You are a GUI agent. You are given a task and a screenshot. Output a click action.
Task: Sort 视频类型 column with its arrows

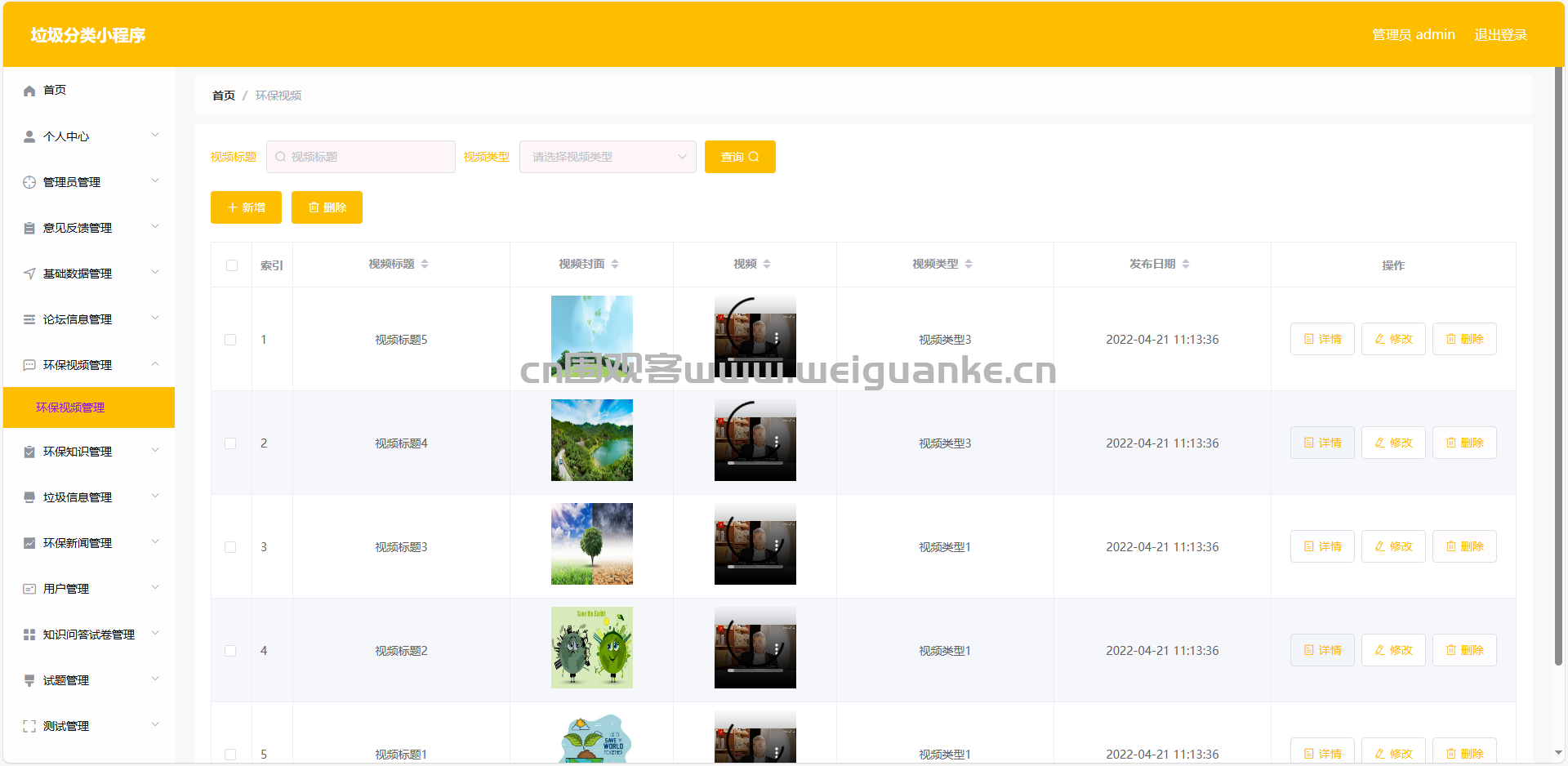969,264
